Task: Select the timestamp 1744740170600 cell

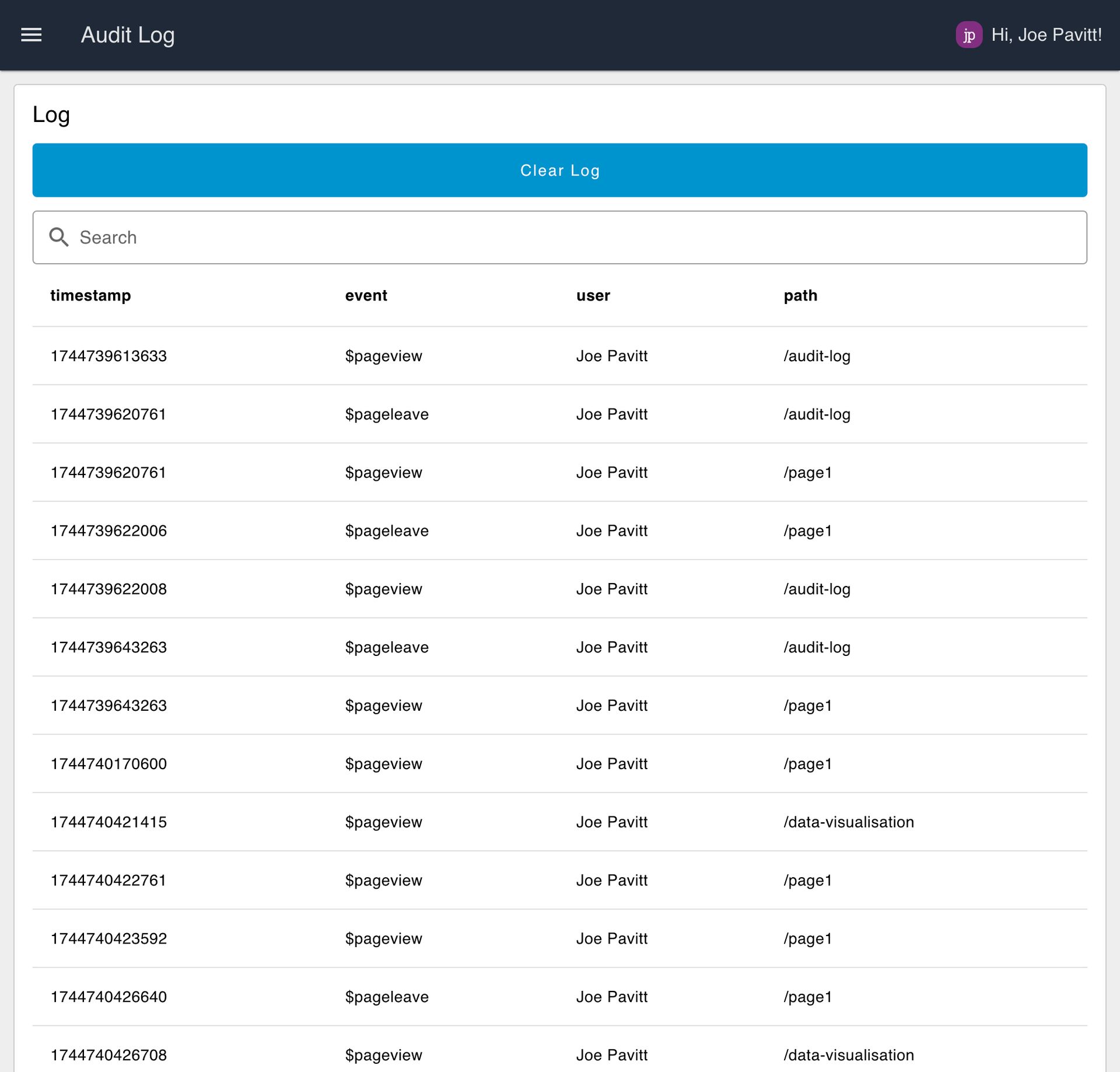Action: 108,763
